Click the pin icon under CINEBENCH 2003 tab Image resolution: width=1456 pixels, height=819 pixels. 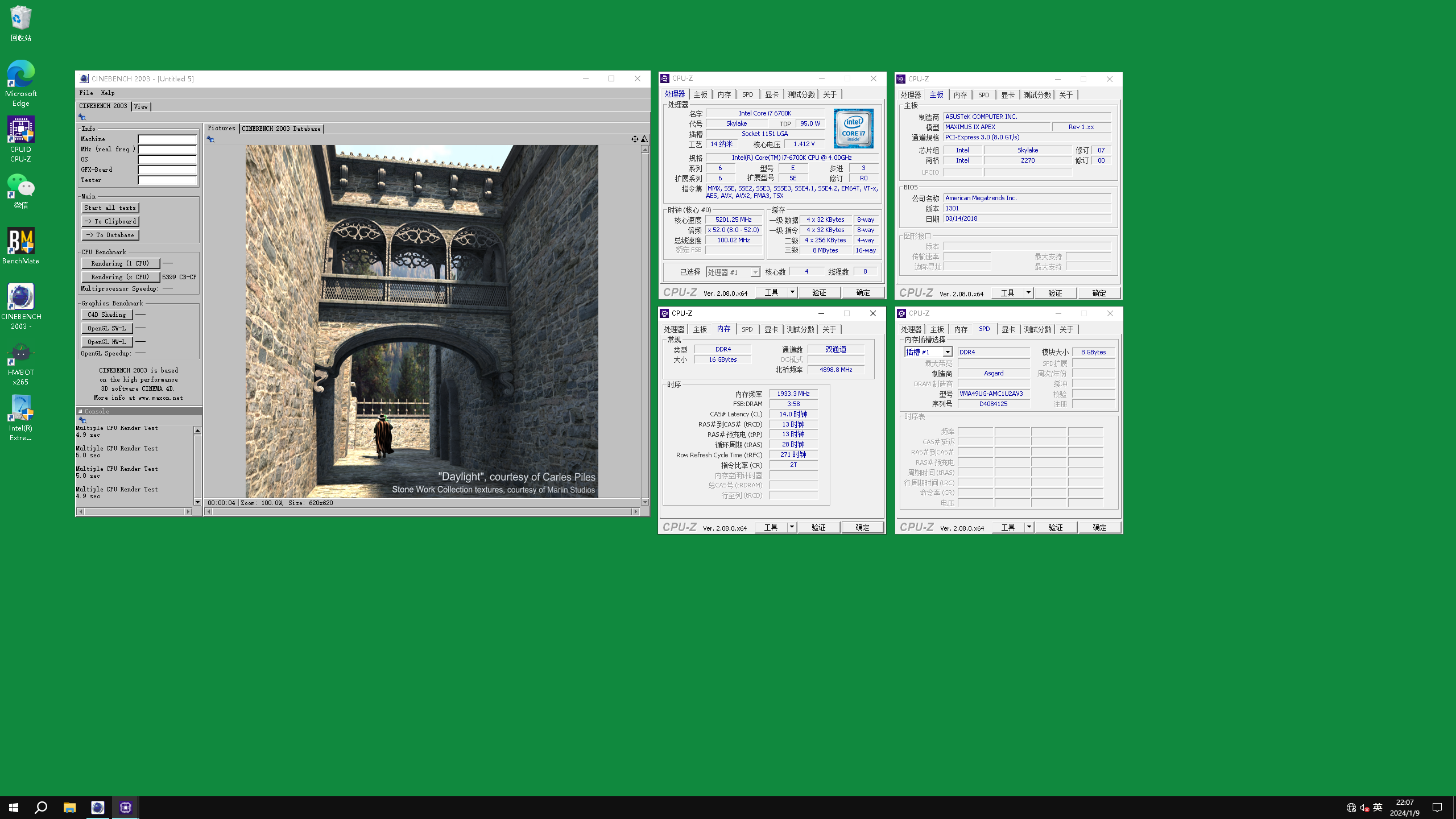82,117
